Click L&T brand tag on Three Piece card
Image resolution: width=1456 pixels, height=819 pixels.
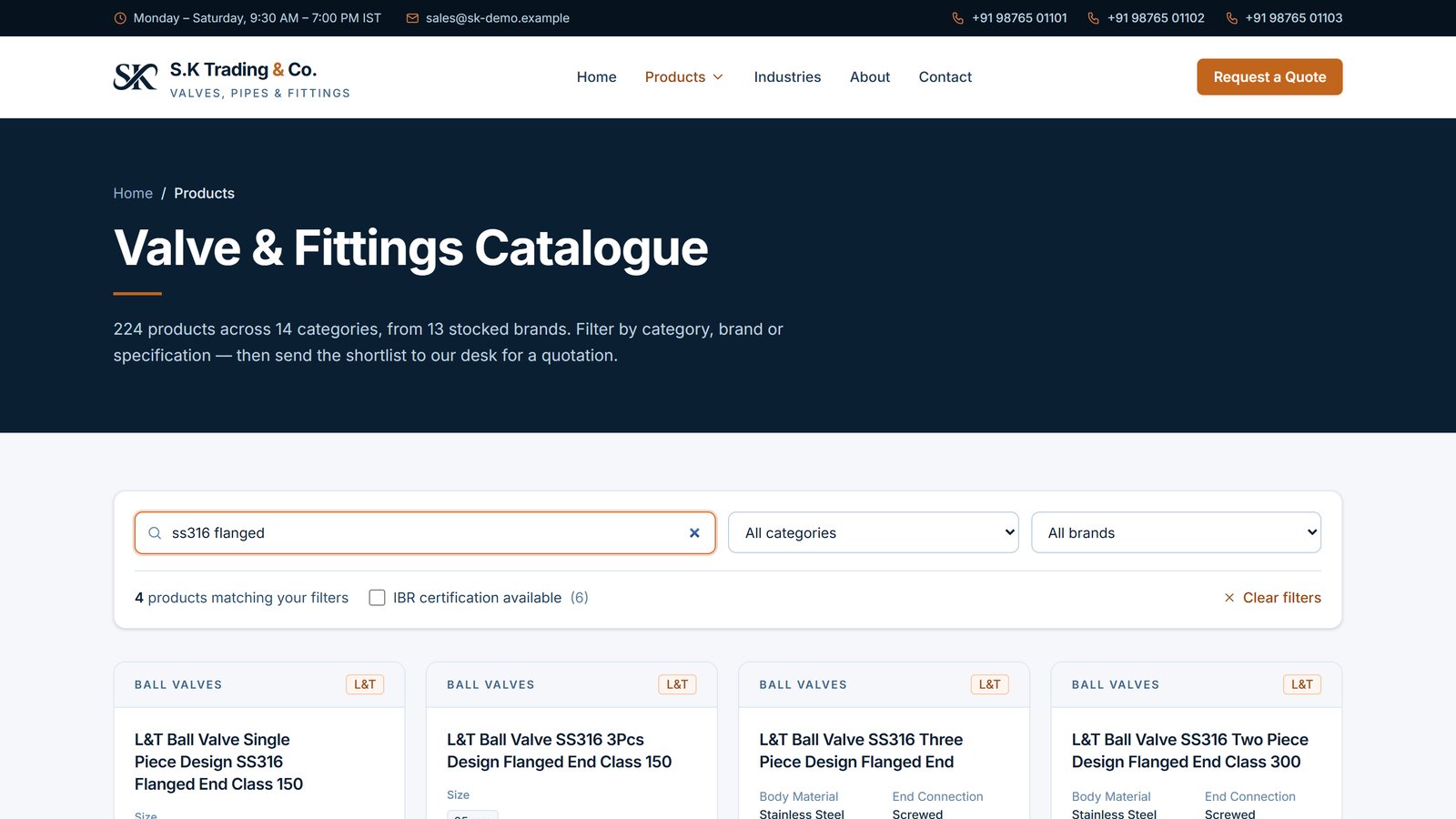coord(990,684)
